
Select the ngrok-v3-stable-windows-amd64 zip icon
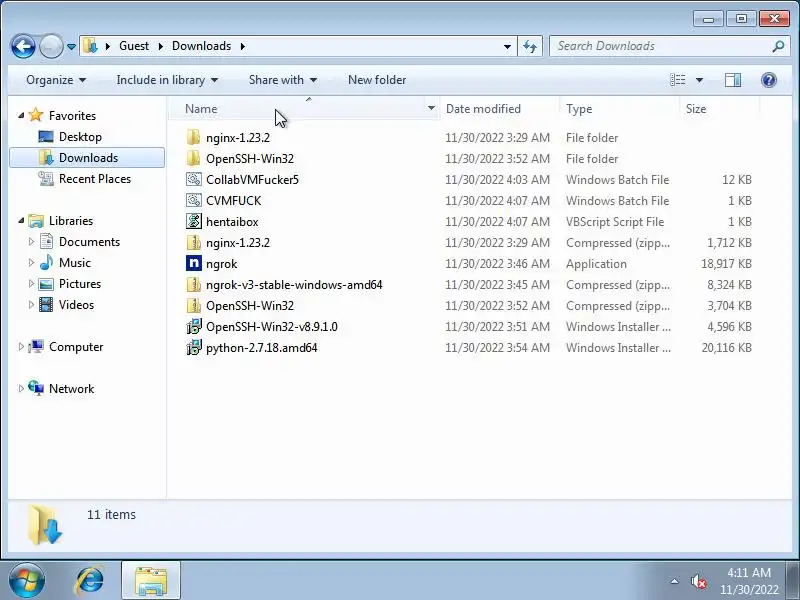click(x=193, y=284)
